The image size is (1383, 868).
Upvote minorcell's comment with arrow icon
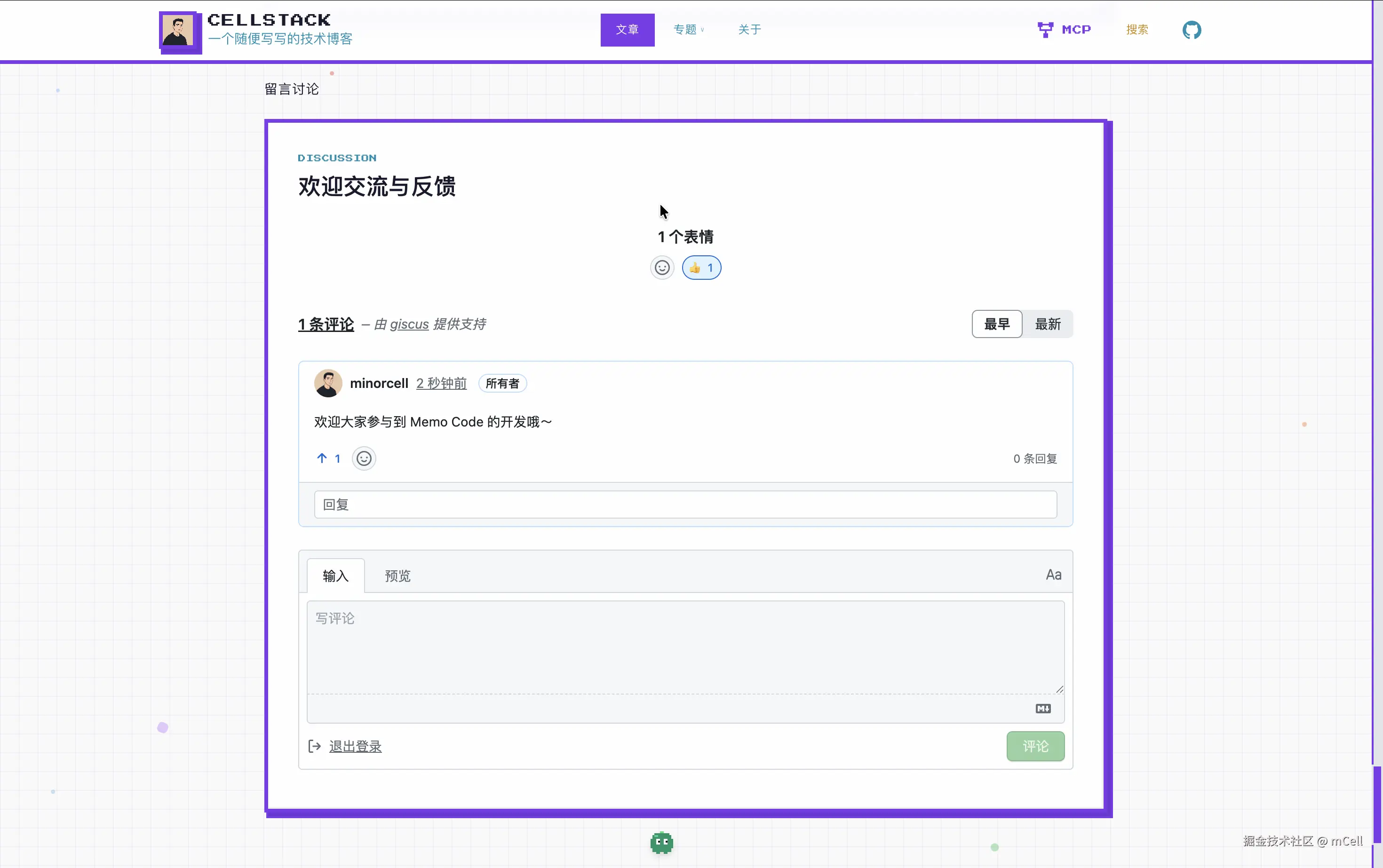click(x=322, y=458)
